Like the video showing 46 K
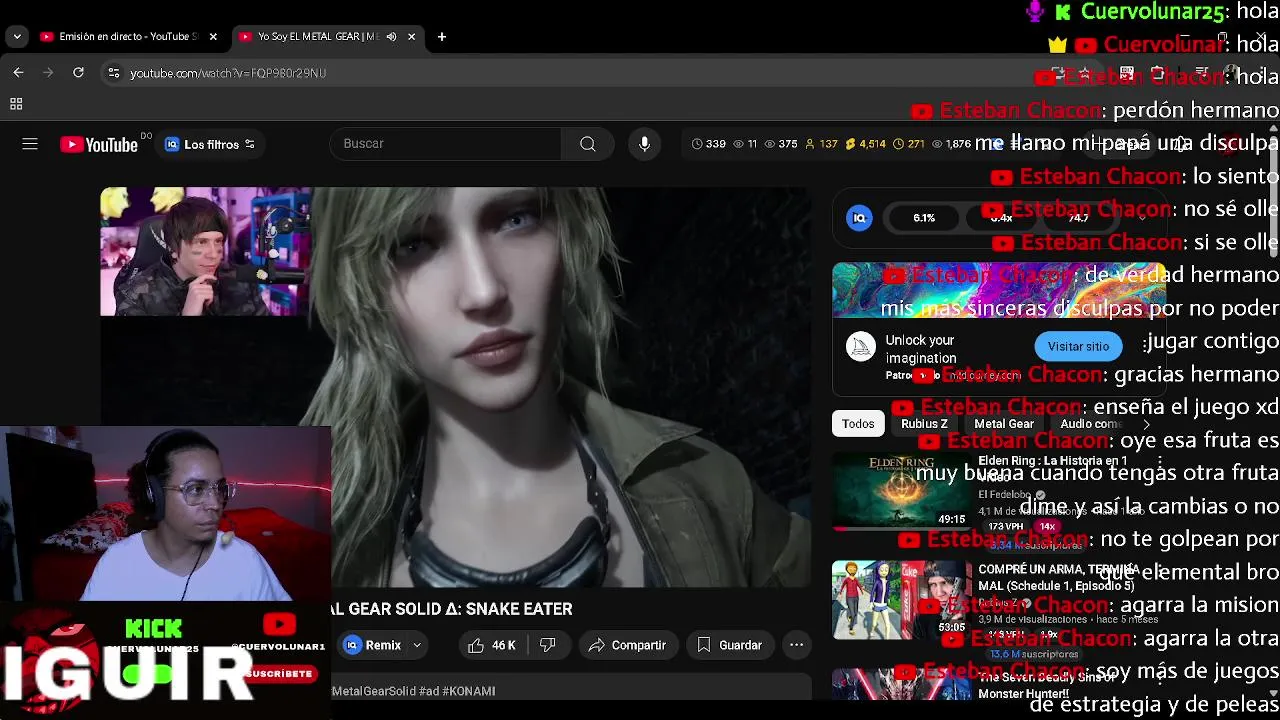Viewport: 1280px width, 720px height. click(x=492, y=645)
